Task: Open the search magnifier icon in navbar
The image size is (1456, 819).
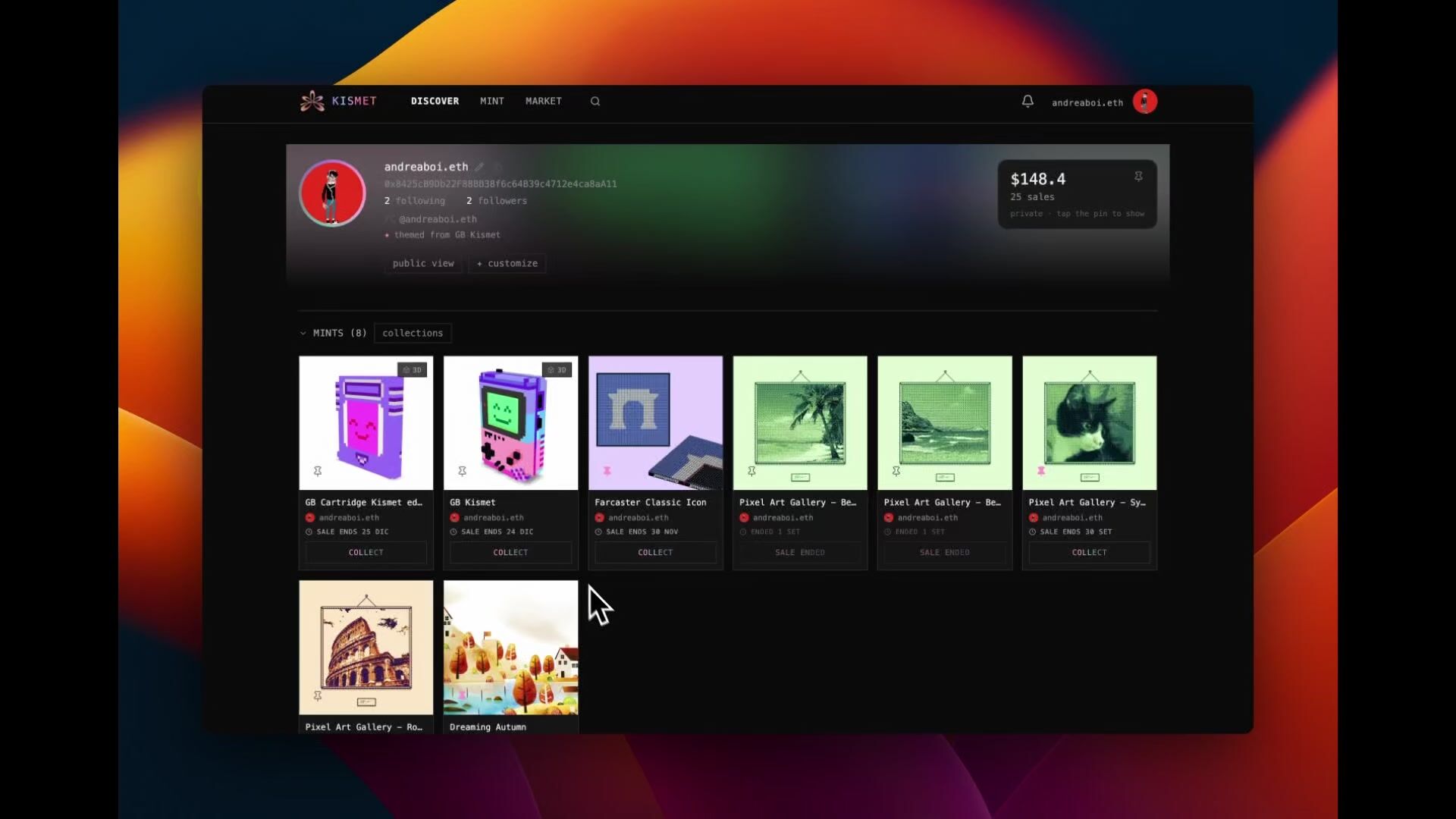Action: 595,101
